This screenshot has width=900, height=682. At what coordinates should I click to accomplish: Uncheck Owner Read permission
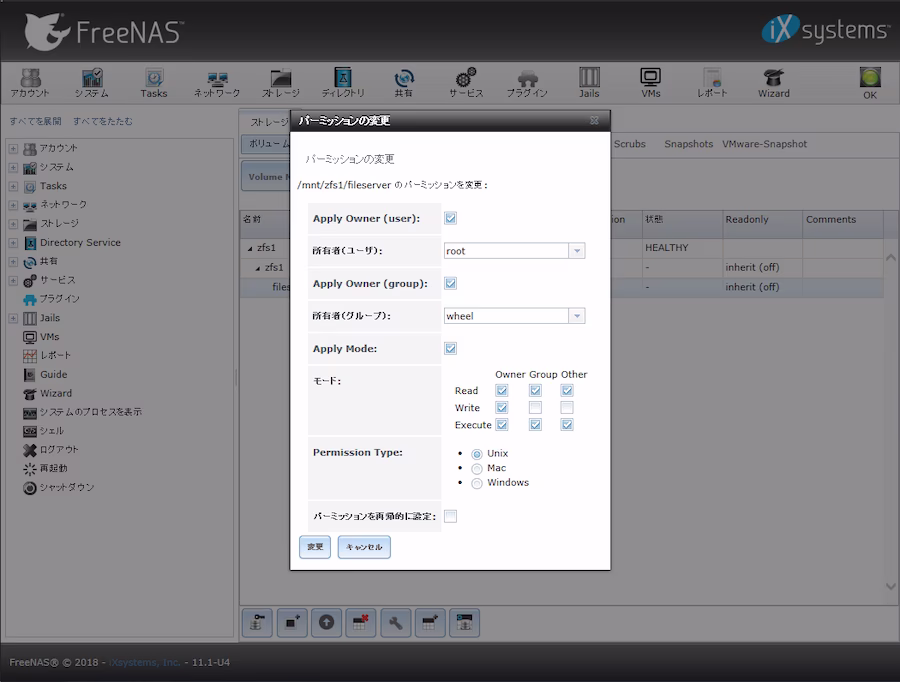(x=502, y=390)
